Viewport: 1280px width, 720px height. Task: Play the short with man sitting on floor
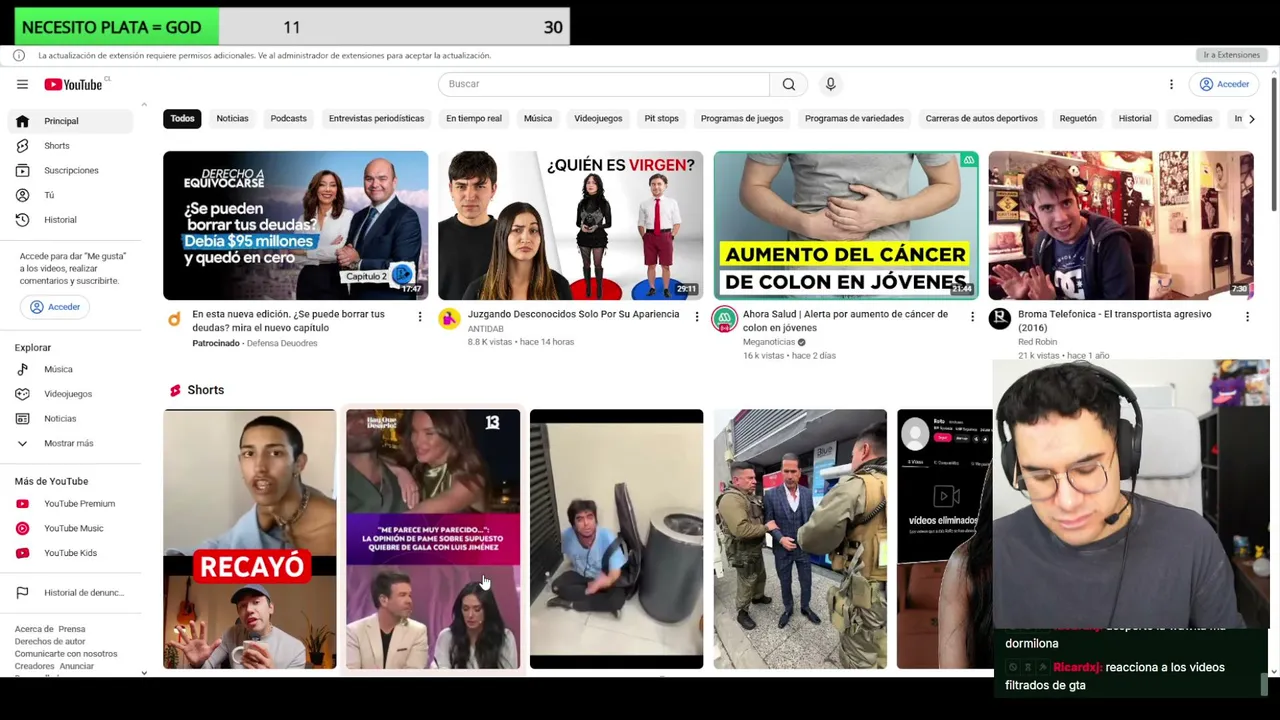click(x=616, y=539)
